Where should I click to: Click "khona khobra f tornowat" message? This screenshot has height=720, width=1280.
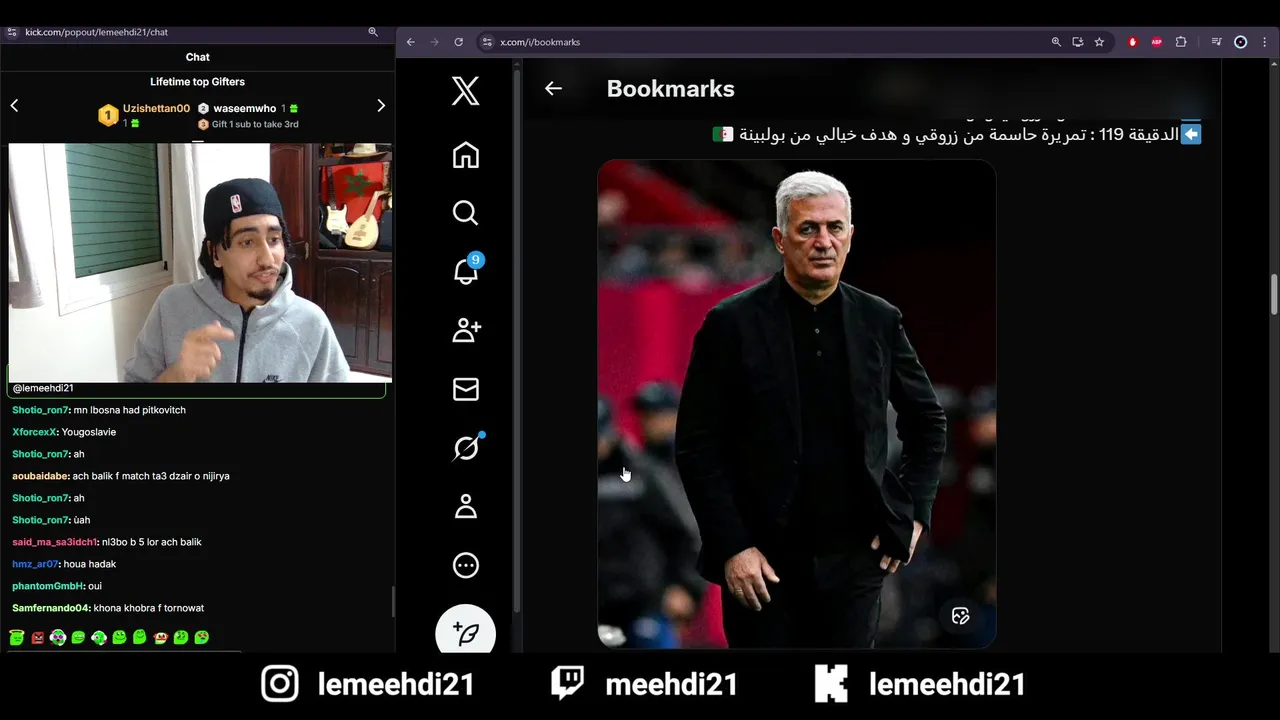tap(149, 608)
